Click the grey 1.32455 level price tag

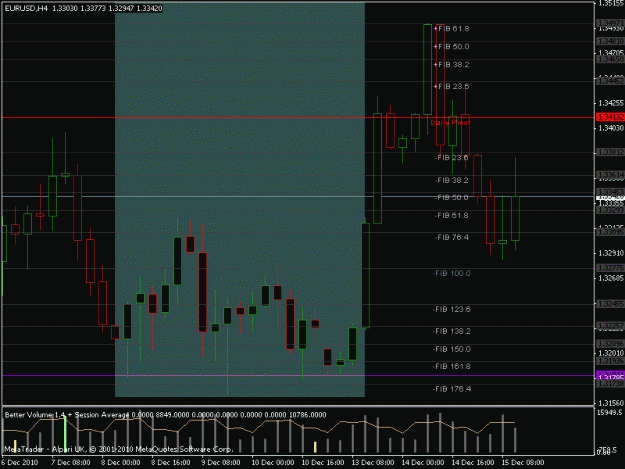[610, 304]
